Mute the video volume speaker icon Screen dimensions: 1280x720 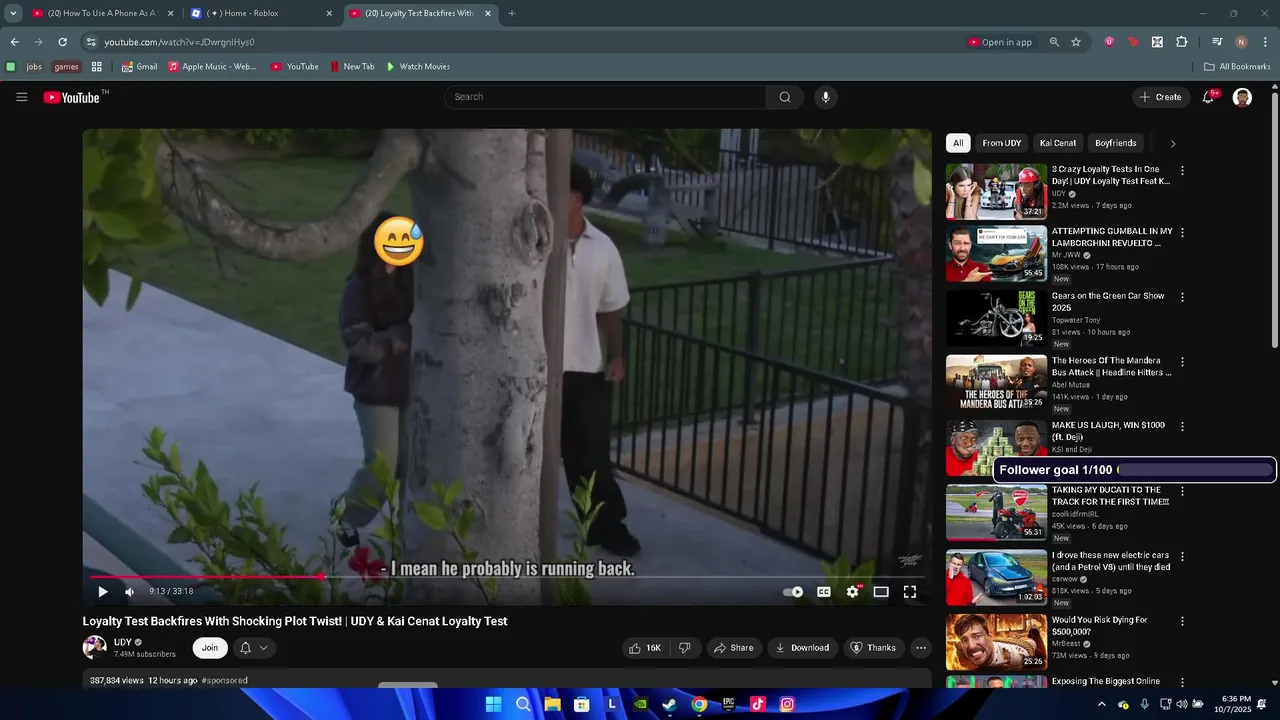[129, 592]
